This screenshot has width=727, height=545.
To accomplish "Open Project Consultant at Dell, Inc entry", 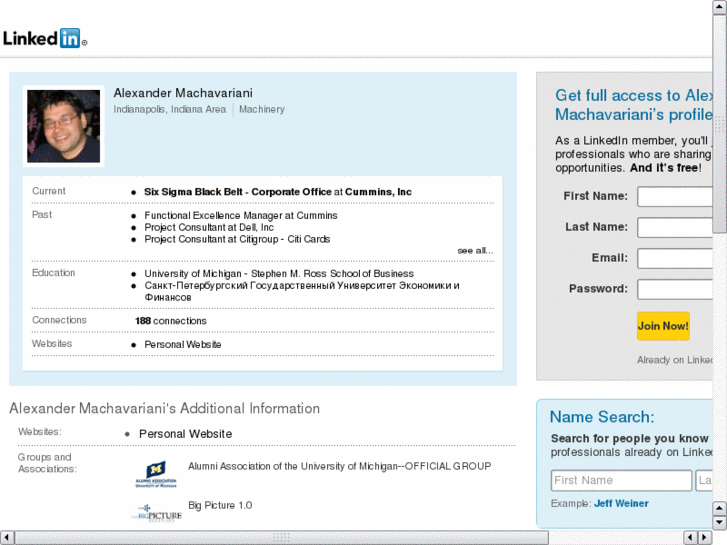I will (209, 227).
